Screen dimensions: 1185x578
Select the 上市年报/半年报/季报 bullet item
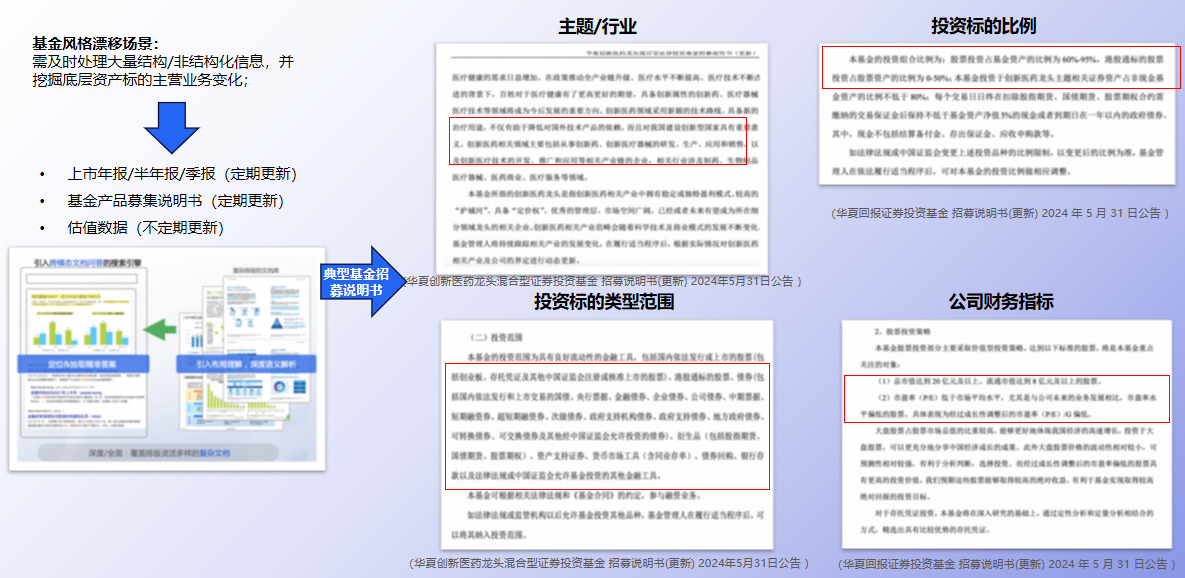[x=181, y=174]
